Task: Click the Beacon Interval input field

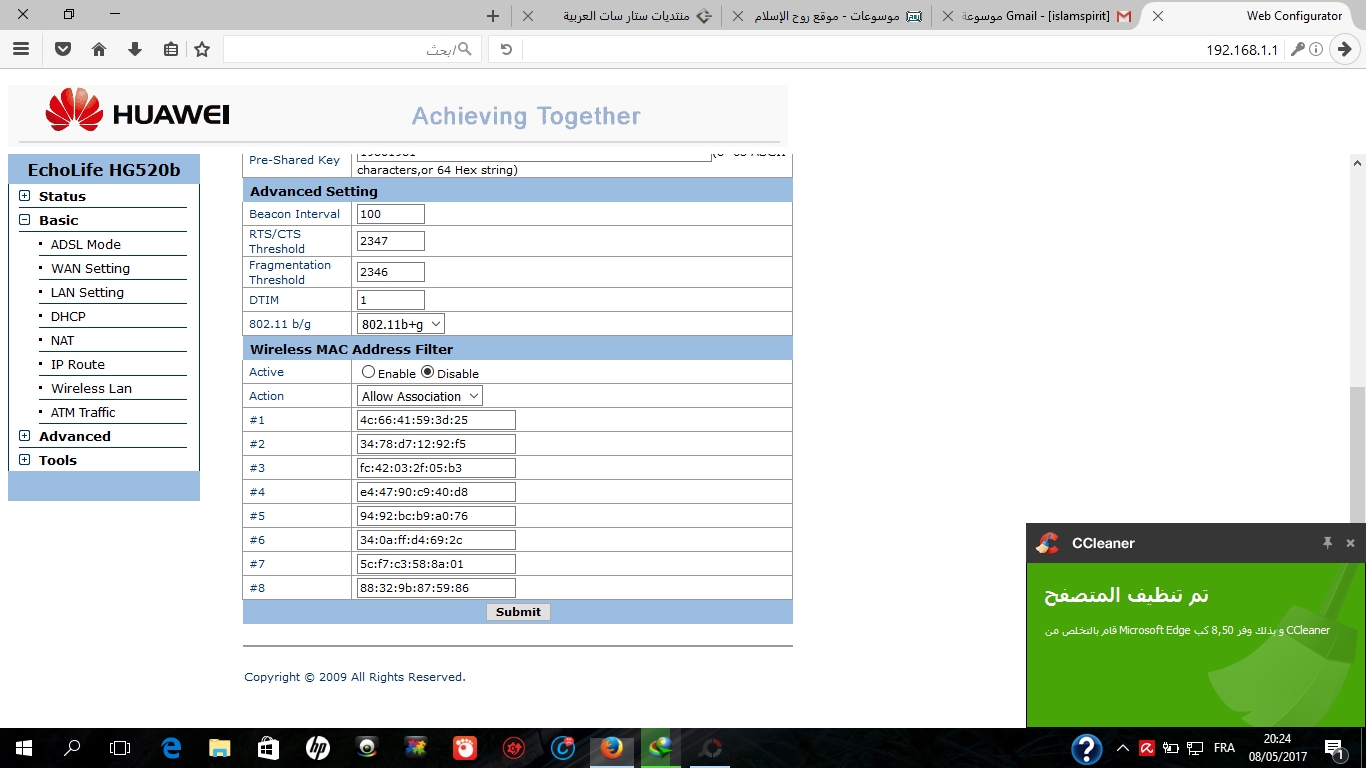Action: click(390, 214)
